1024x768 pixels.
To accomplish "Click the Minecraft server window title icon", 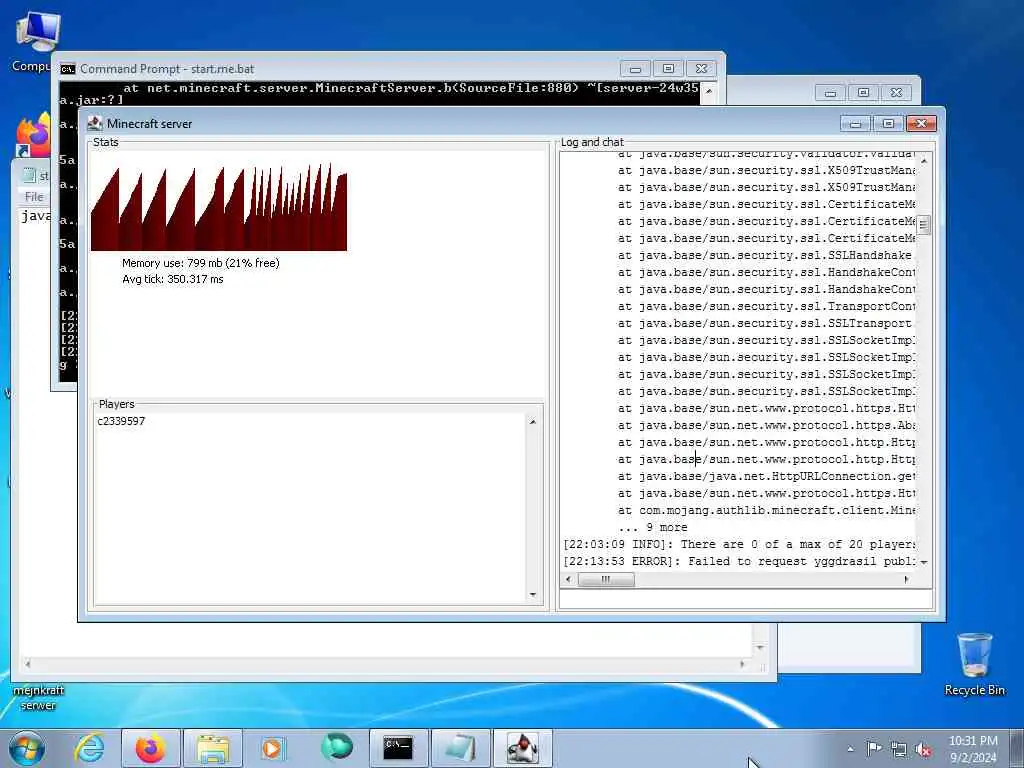I will pyautogui.click(x=95, y=123).
